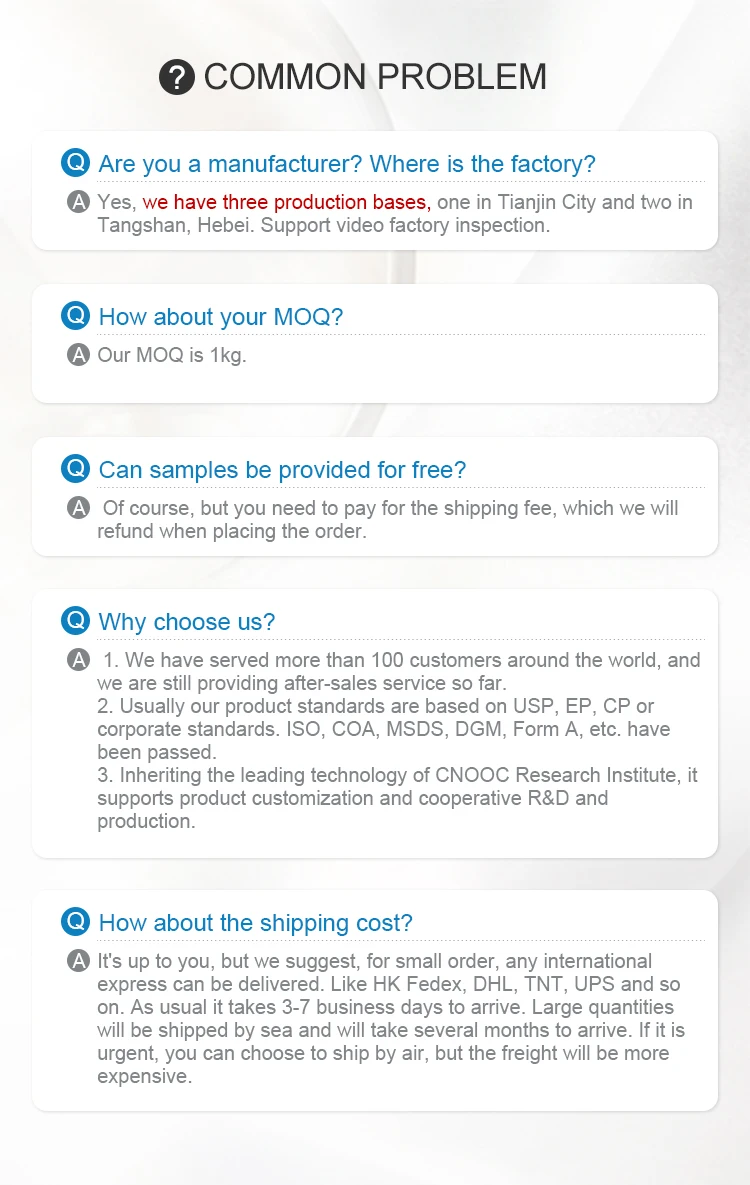The image size is (750, 1185).
Task: Click the Q icon next to manufacturer question
Action: (75, 162)
